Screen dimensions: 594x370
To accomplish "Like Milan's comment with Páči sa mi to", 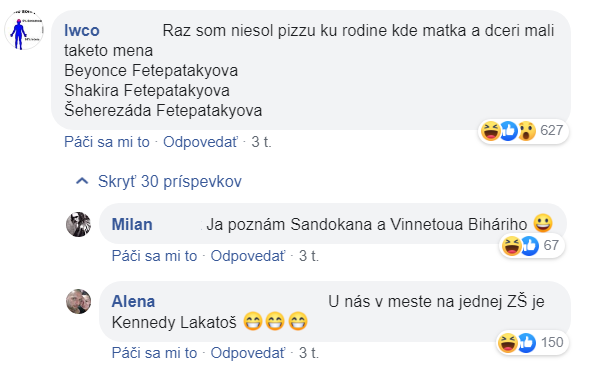I will (154, 256).
